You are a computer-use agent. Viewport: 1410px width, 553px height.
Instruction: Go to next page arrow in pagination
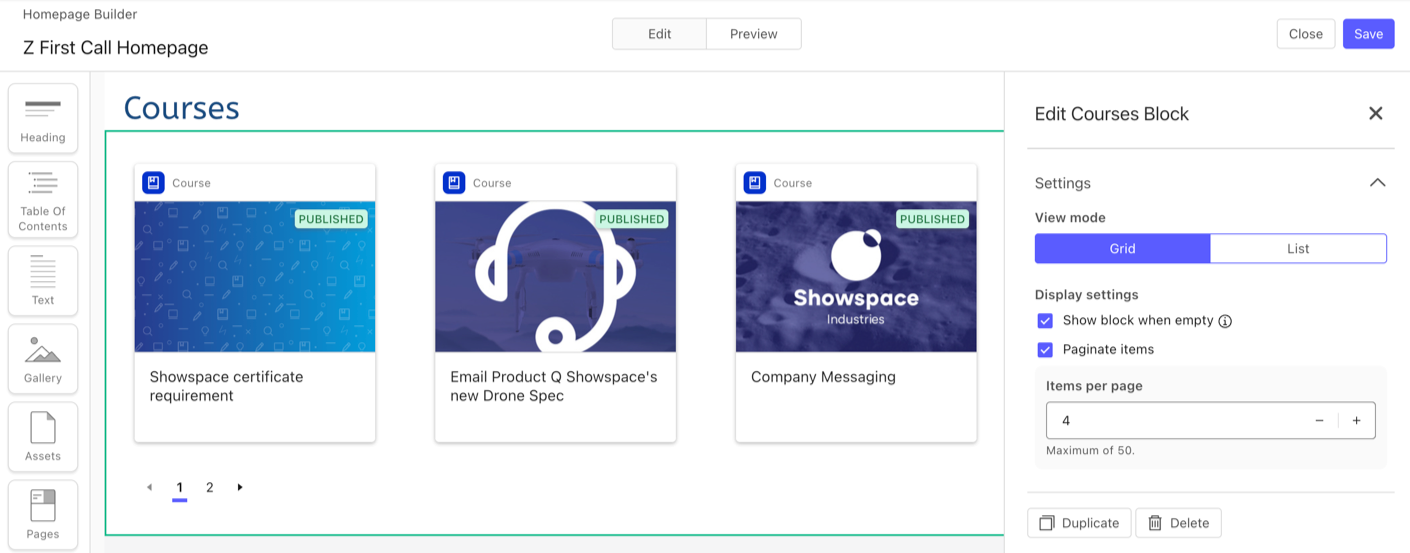click(240, 487)
